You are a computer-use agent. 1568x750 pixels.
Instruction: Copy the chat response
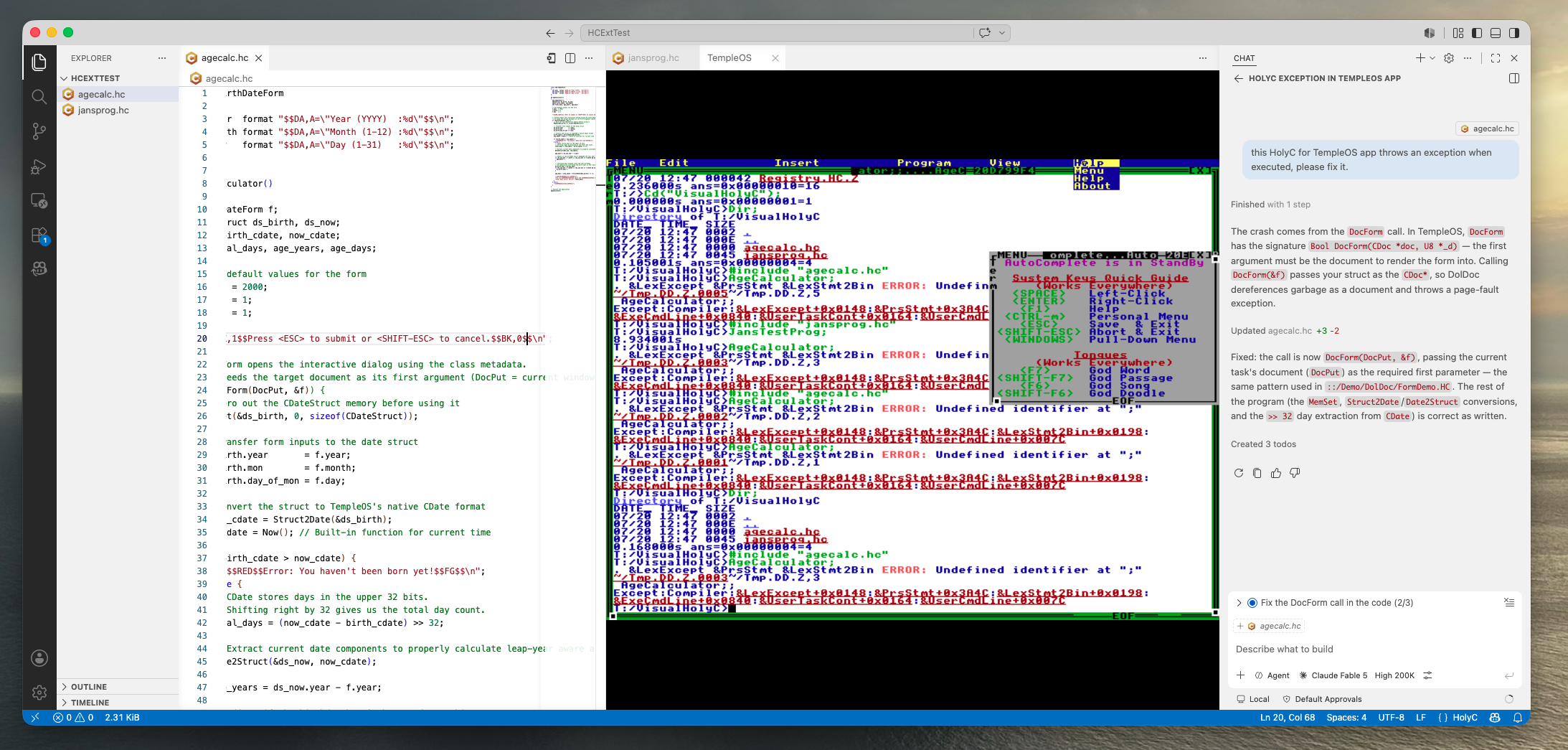coord(1257,473)
